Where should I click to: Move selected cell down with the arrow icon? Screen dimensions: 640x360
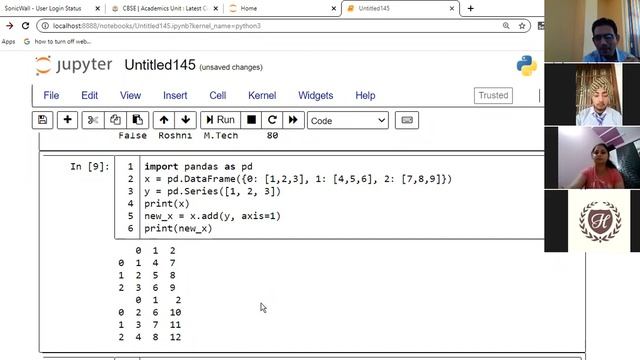[186, 120]
